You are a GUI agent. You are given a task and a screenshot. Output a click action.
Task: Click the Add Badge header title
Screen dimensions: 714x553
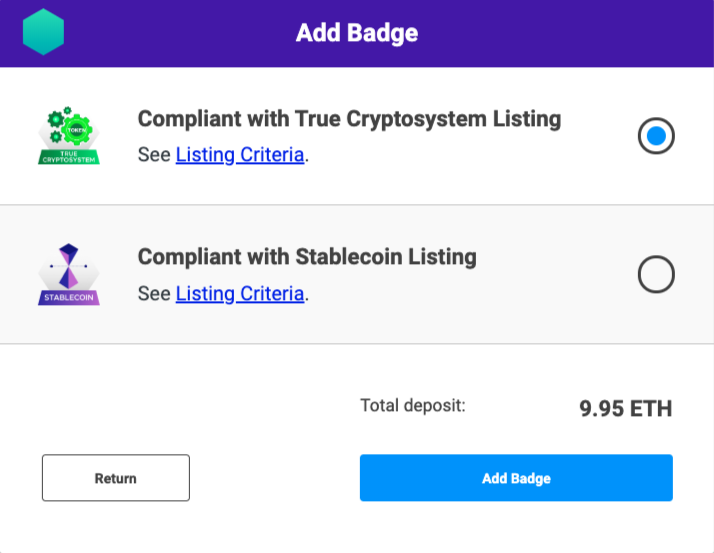point(357,33)
